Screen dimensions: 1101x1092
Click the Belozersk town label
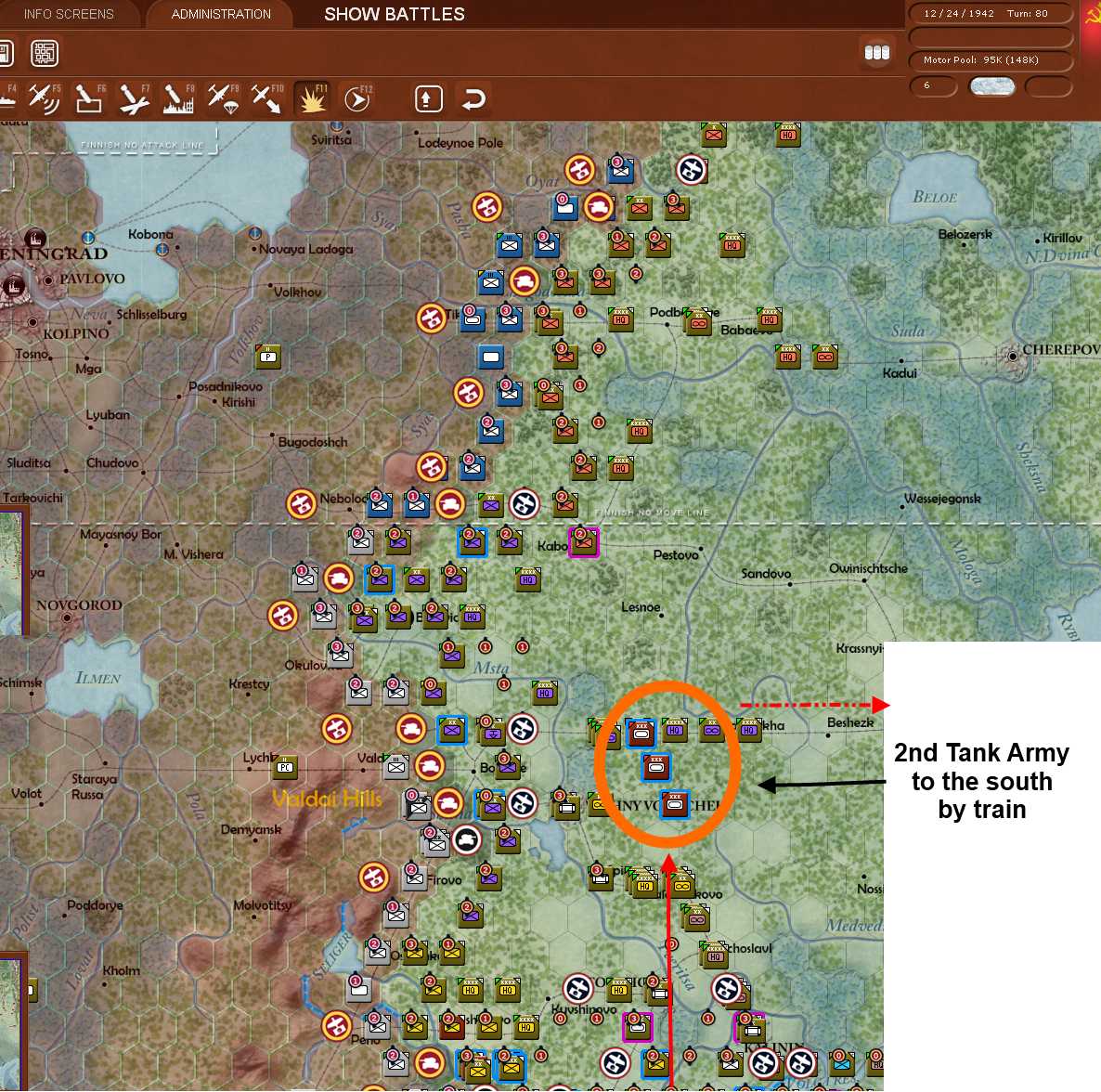point(965,235)
